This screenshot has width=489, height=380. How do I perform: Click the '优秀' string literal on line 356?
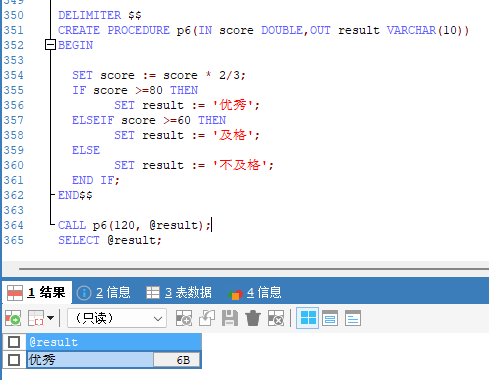coord(233,105)
